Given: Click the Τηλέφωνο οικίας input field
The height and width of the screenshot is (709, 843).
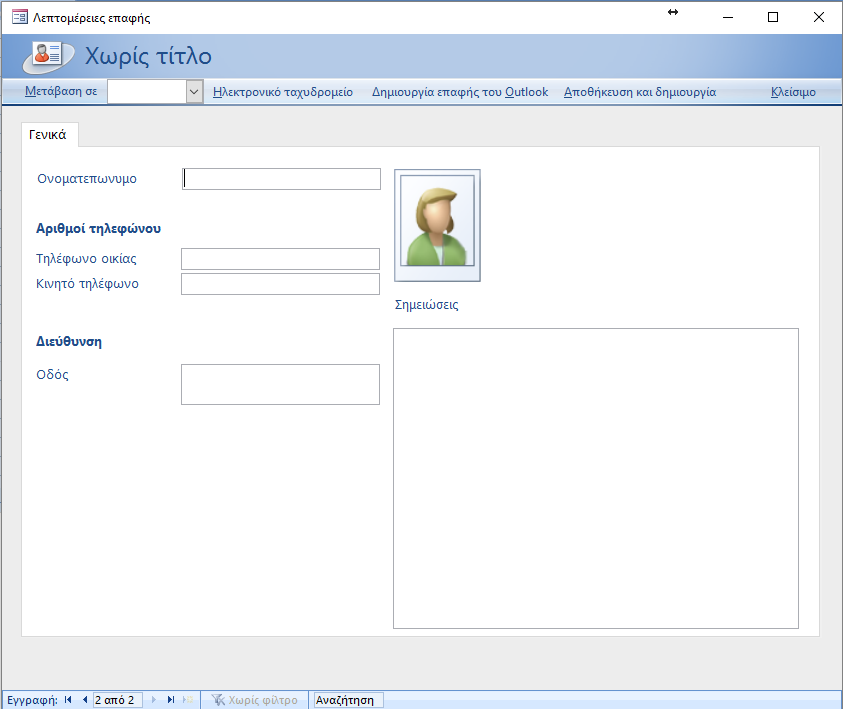Looking at the screenshot, I should coord(280,259).
